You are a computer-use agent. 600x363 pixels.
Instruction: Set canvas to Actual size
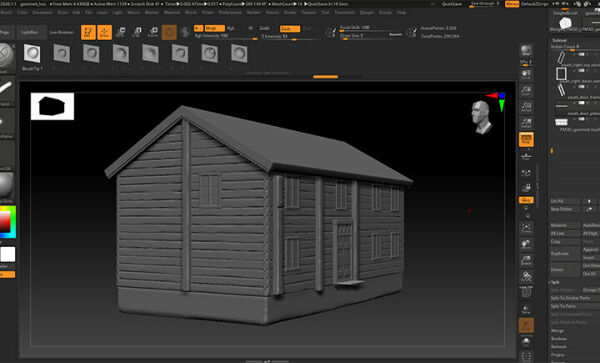pyautogui.click(x=526, y=107)
